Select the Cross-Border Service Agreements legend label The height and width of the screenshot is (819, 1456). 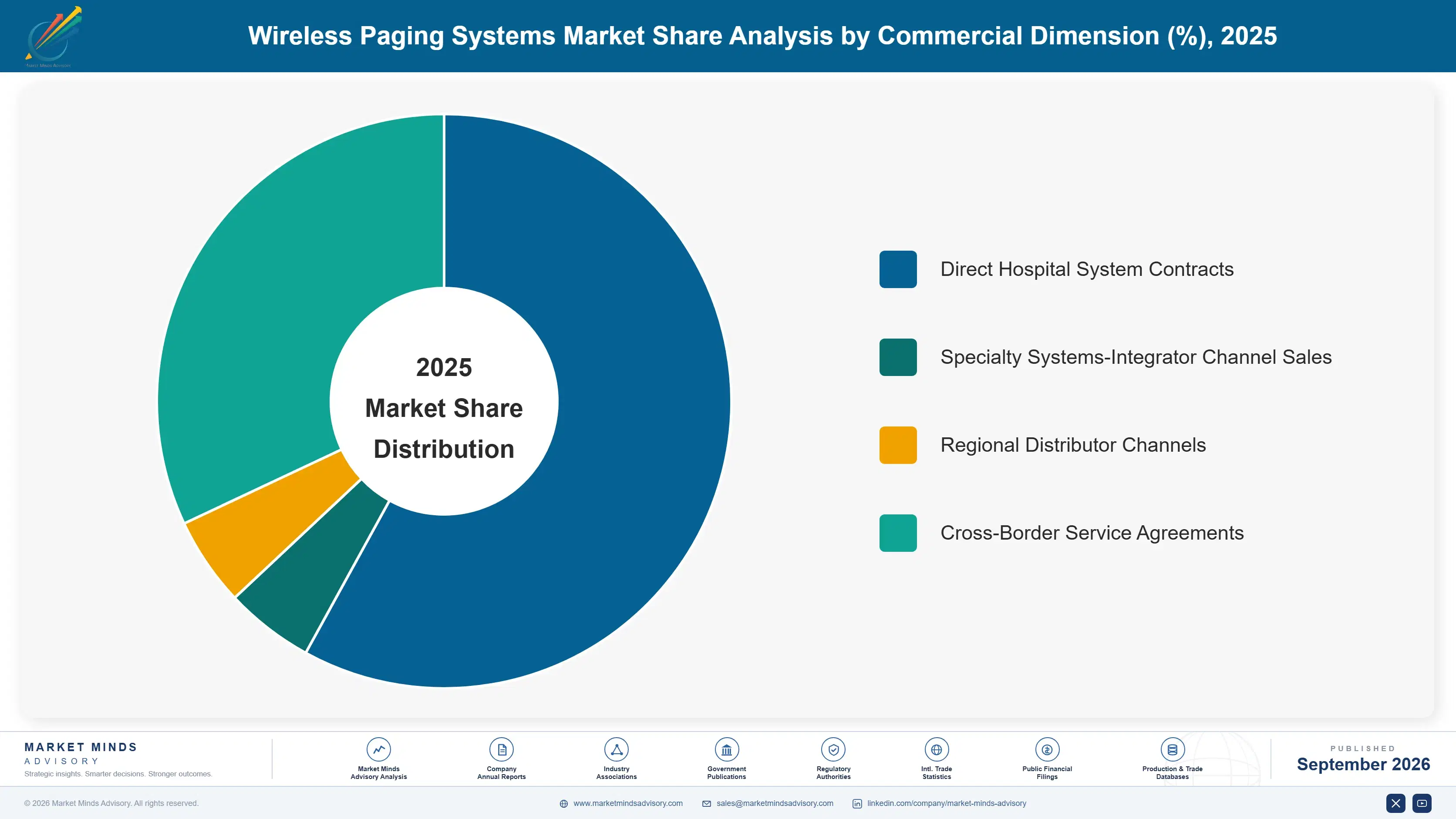(x=1092, y=533)
